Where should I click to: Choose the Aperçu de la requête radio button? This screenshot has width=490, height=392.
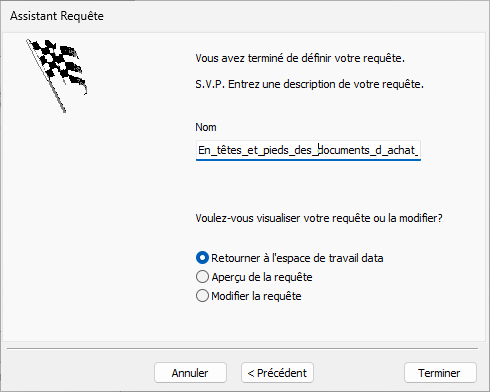click(202, 277)
